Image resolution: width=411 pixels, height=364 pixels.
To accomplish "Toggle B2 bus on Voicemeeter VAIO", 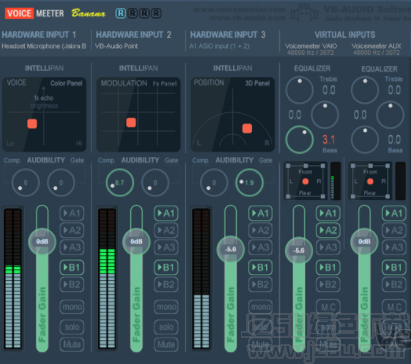I will pyautogui.click(x=328, y=284).
